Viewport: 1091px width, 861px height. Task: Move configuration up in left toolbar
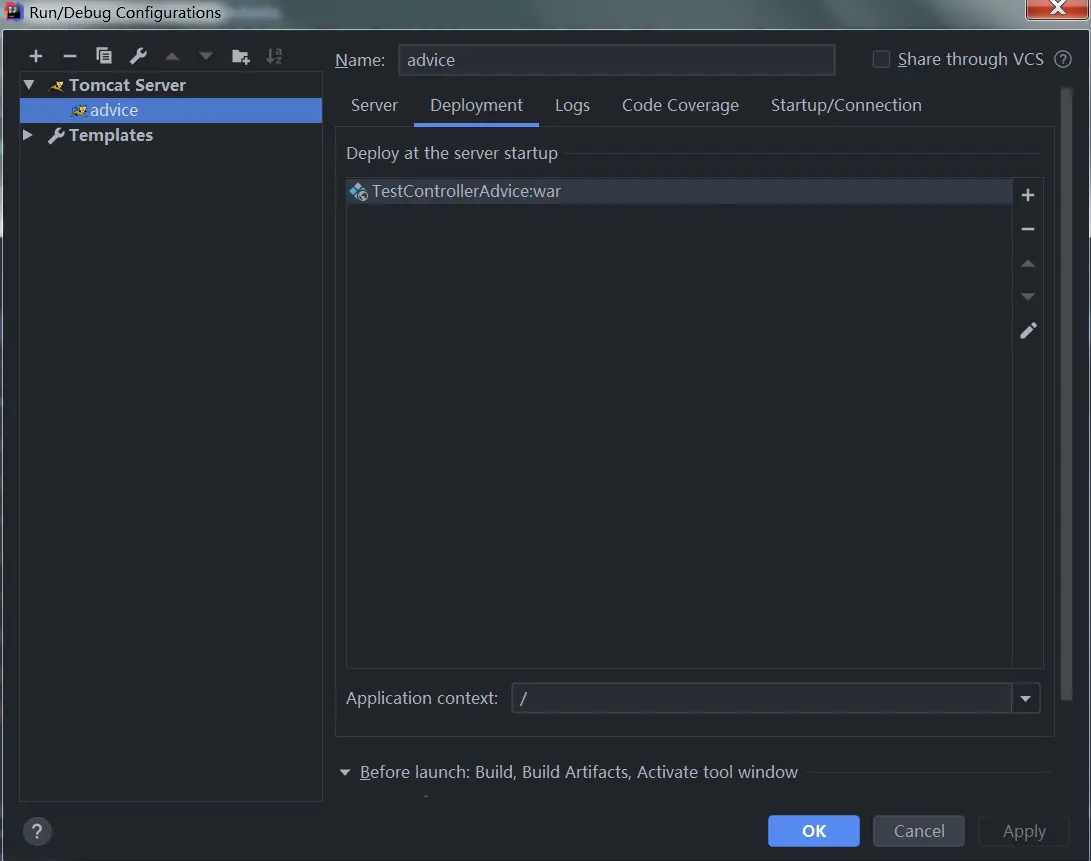(172, 56)
